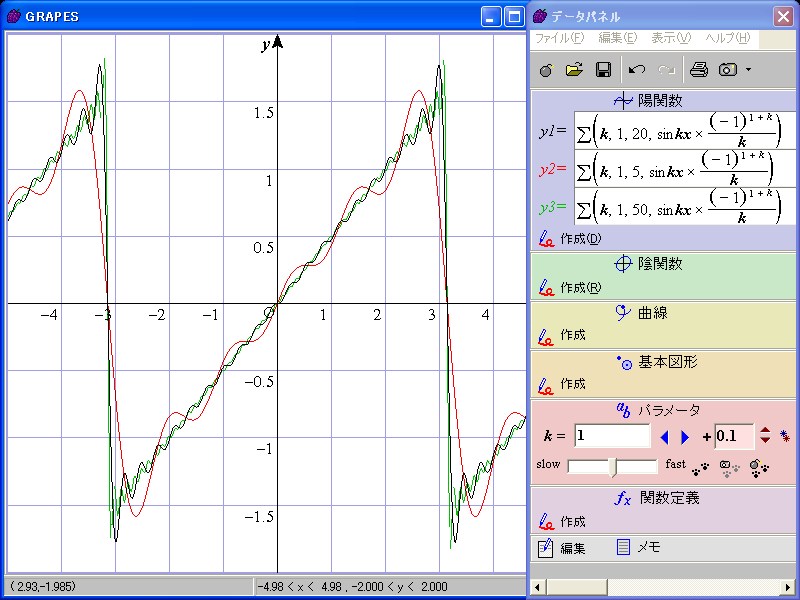Click 作成(R) under 陰関数

tap(580, 288)
